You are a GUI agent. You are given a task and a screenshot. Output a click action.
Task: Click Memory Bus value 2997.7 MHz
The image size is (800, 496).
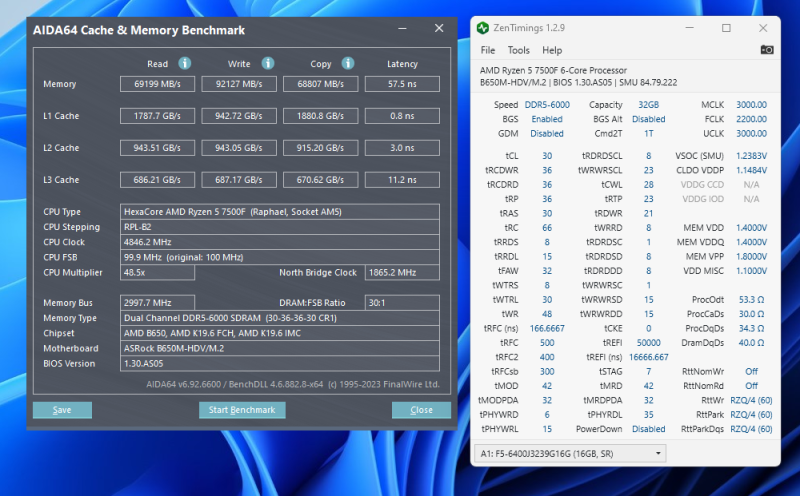point(157,303)
